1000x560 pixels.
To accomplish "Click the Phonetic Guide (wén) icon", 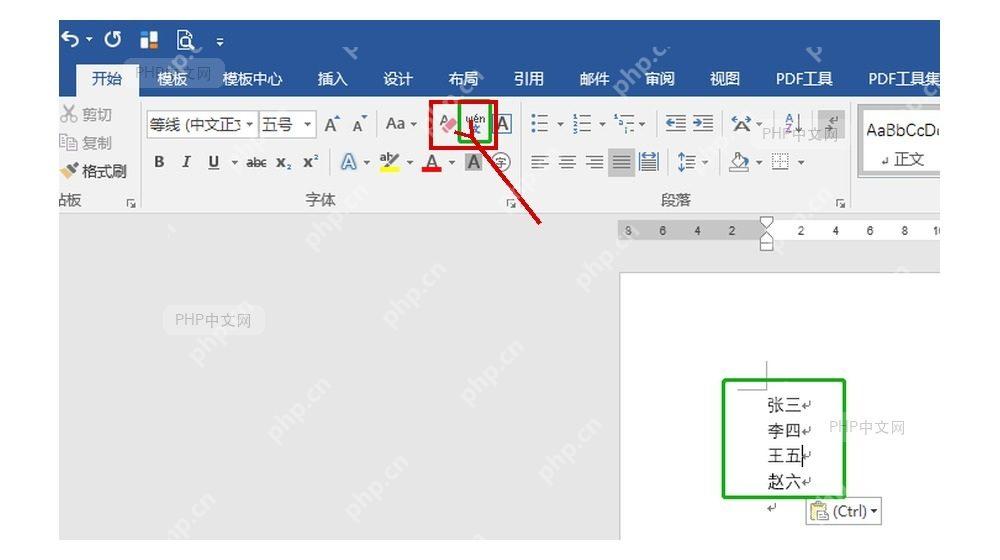I will coord(474,124).
